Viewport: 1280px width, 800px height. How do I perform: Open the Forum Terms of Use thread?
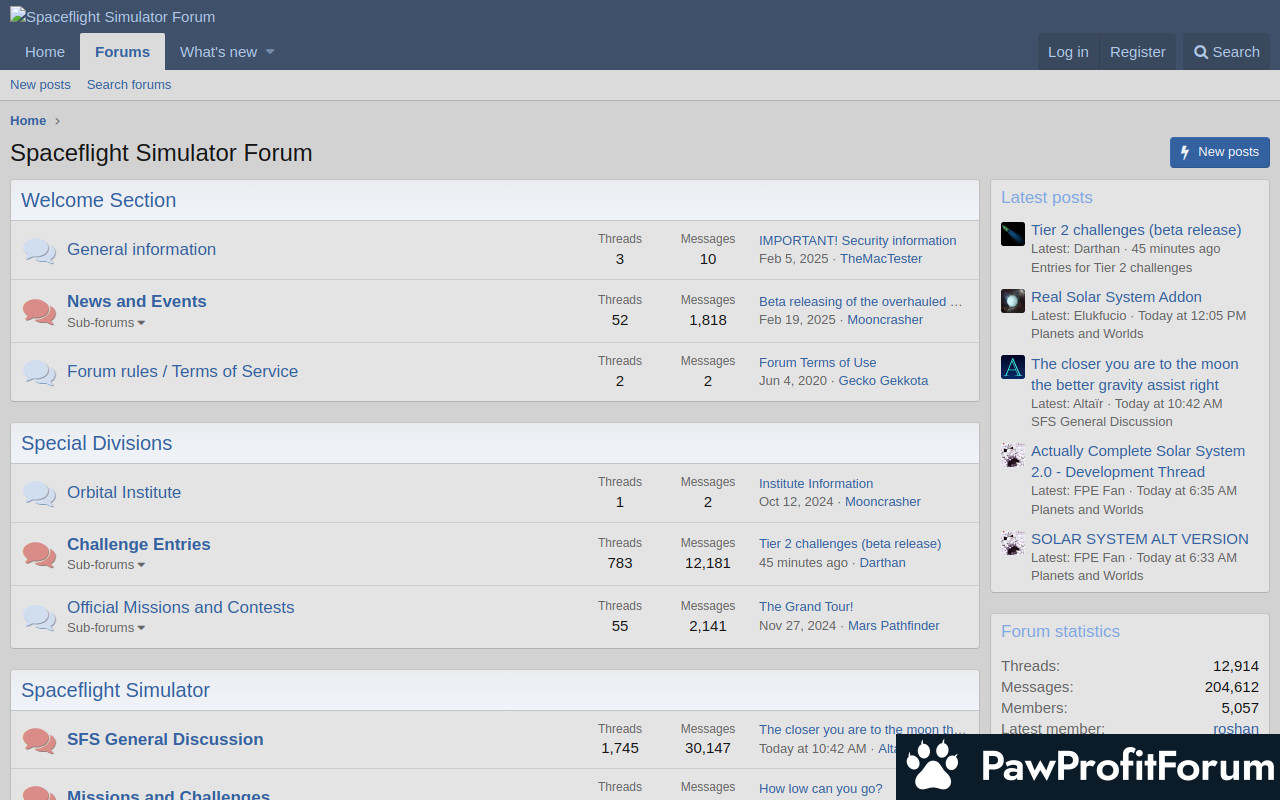coord(817,363)
